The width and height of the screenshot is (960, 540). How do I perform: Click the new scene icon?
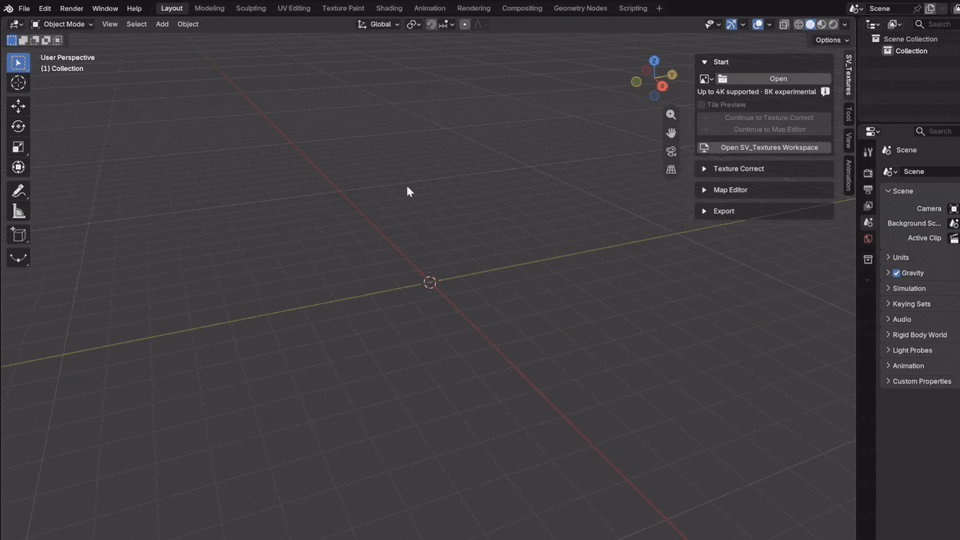click(x=931, y=9)
